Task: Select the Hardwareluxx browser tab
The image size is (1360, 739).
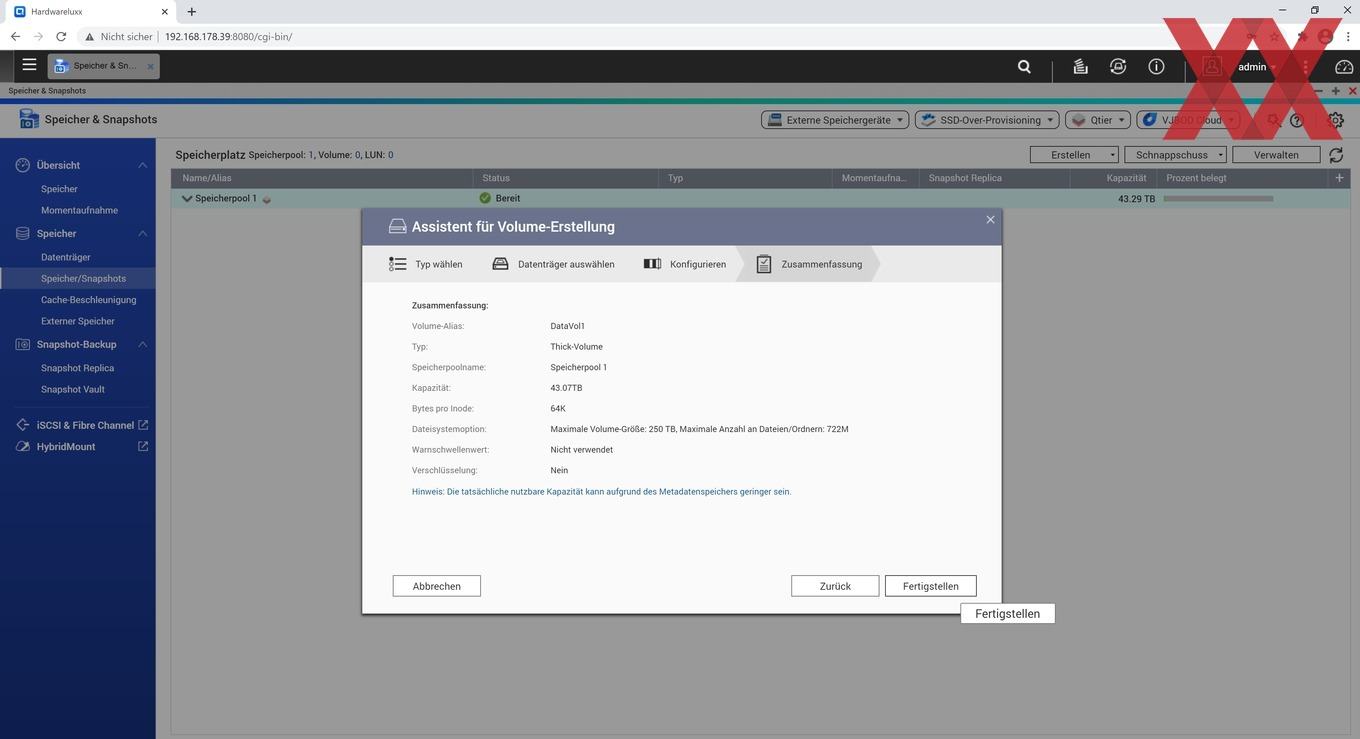Action: point(90,12)
